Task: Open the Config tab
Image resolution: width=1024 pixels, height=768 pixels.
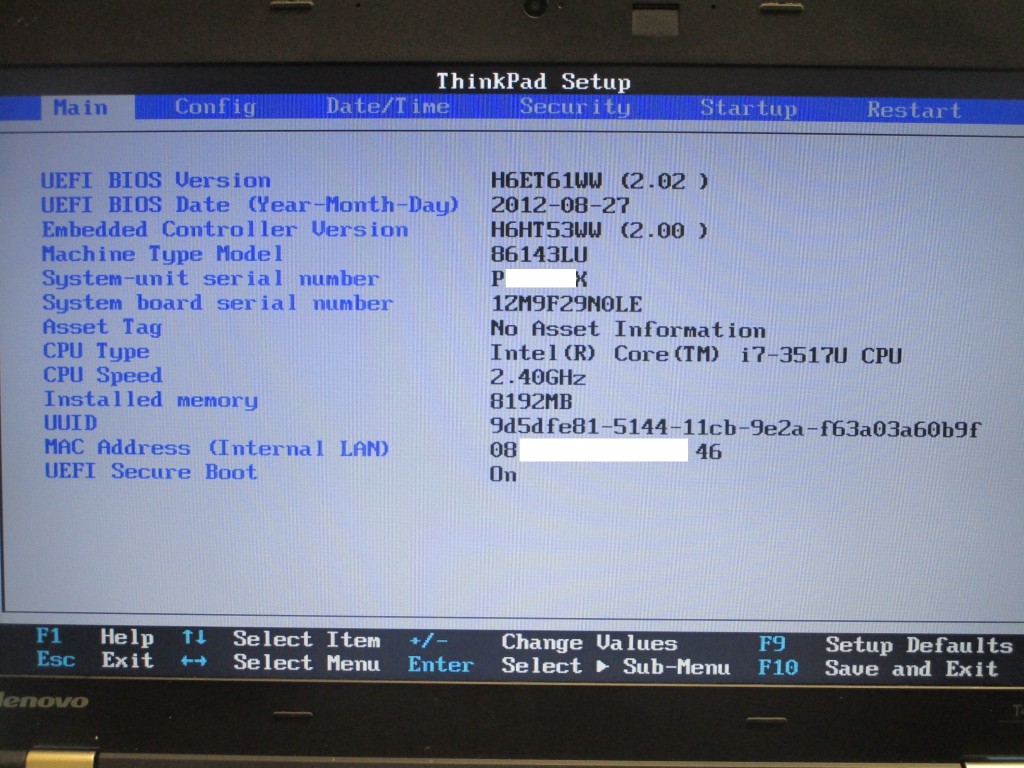Action: tap(215, 106)
